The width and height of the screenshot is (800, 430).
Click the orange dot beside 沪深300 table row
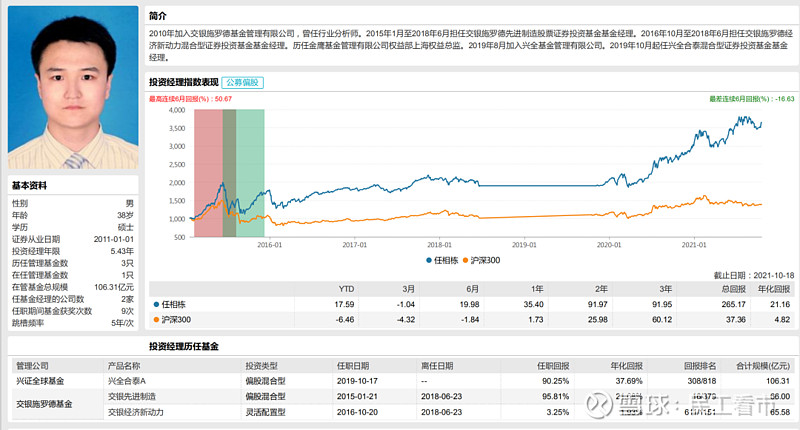(157, 320)
